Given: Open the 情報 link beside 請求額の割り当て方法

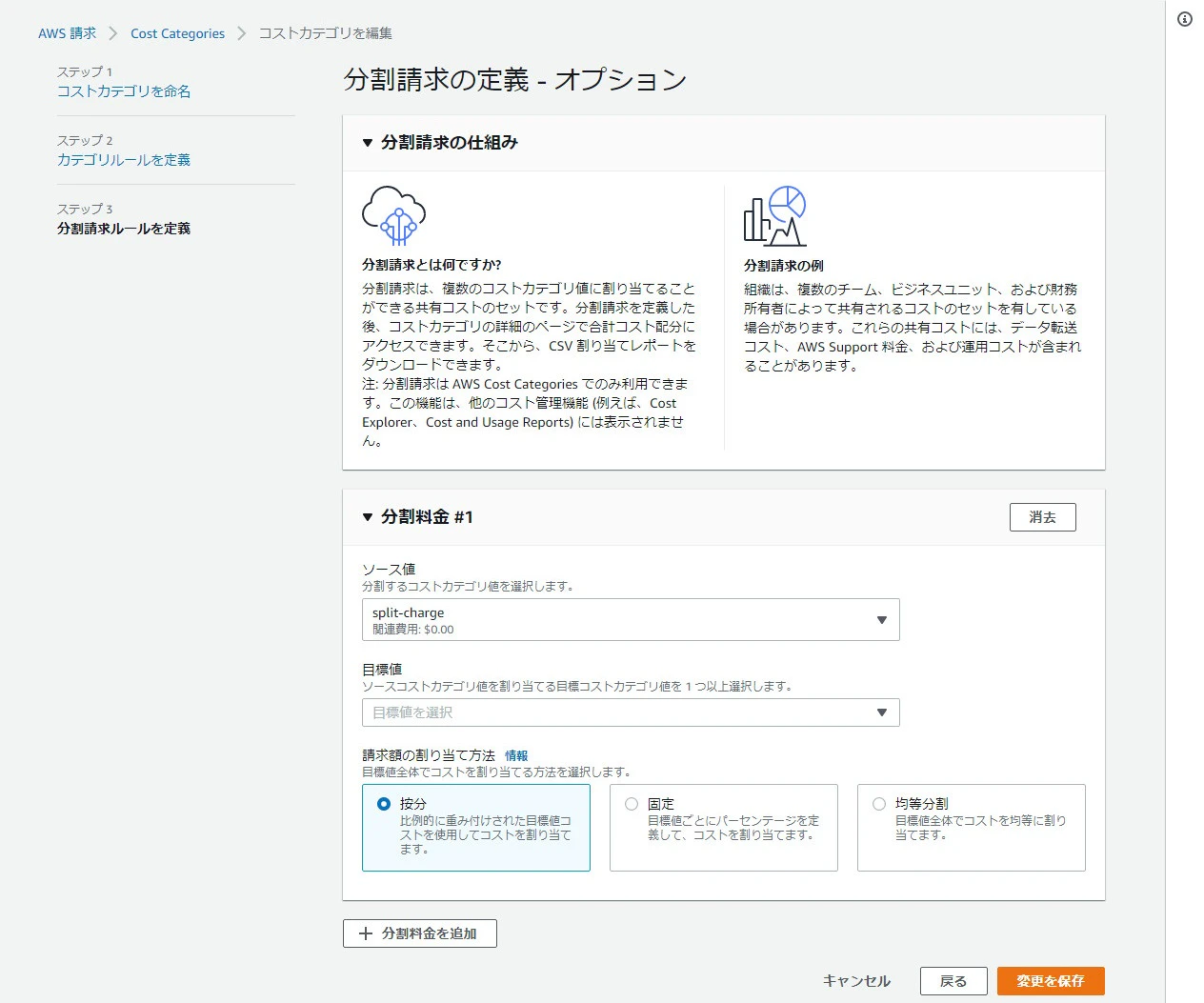Looking at the screenshot, I should [x=516, y=755].
